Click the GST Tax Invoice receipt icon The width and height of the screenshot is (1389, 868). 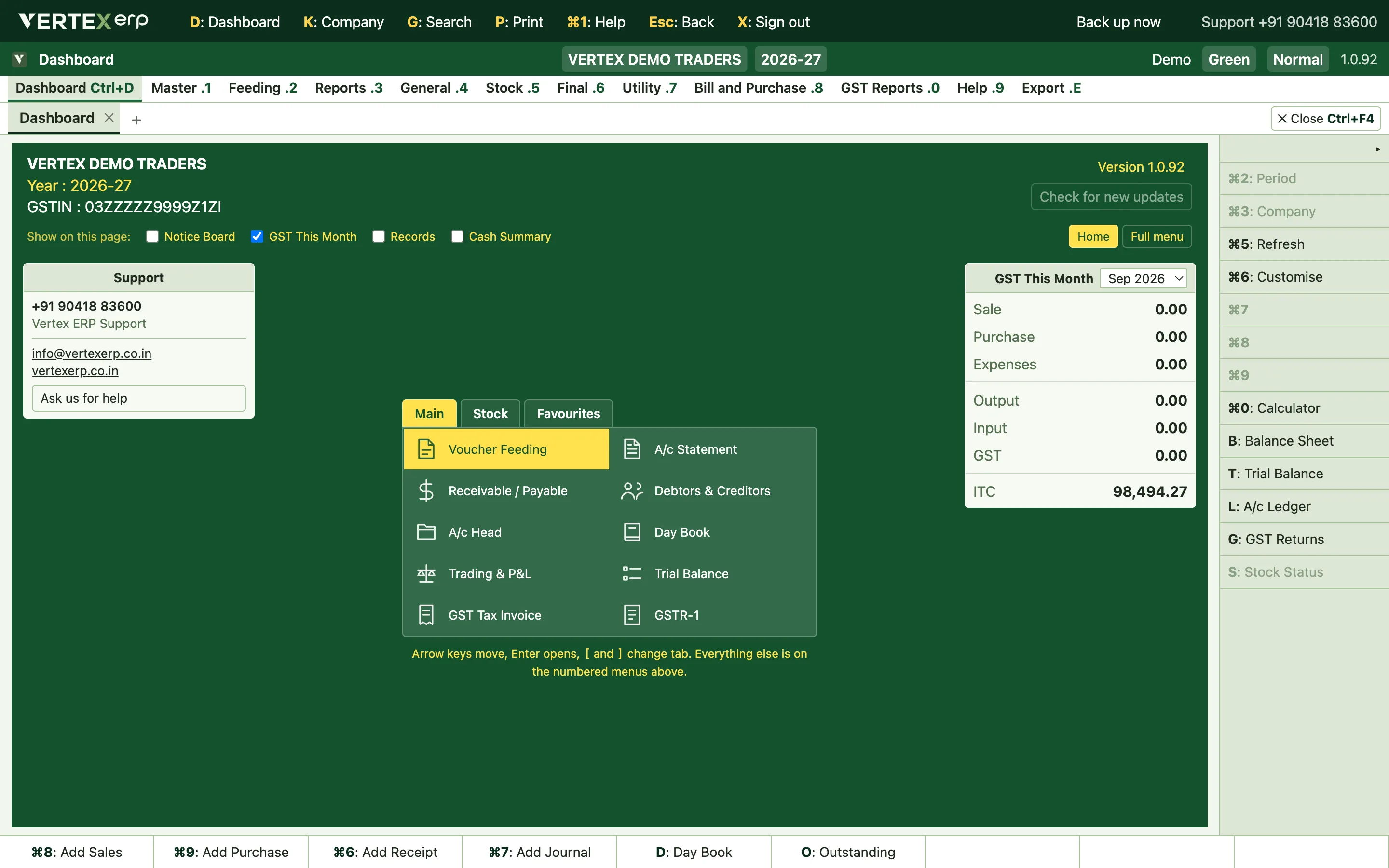point(426,615)
